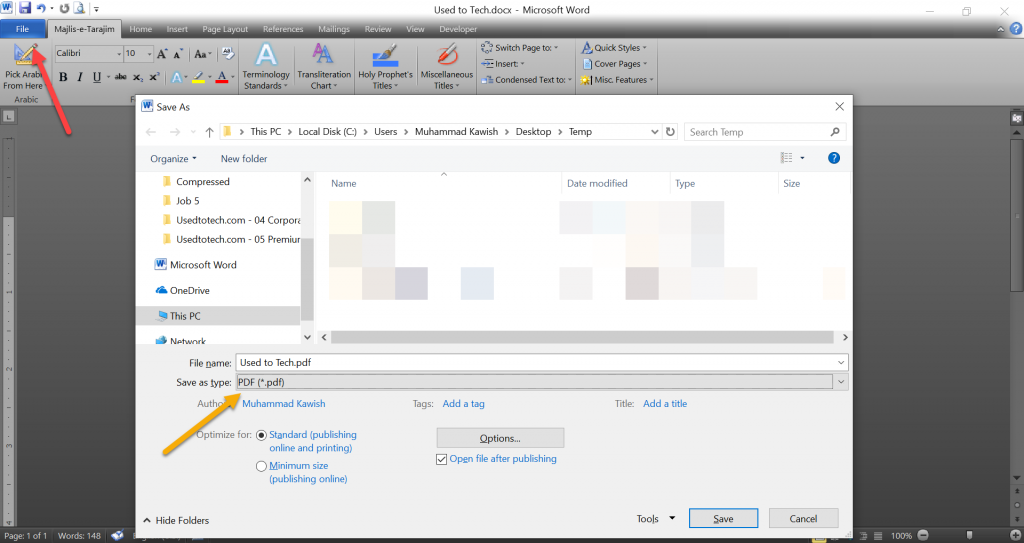Switch to the Home ribbon tab
Viewport: 1024px width, 543px height.
pos(140,29)
